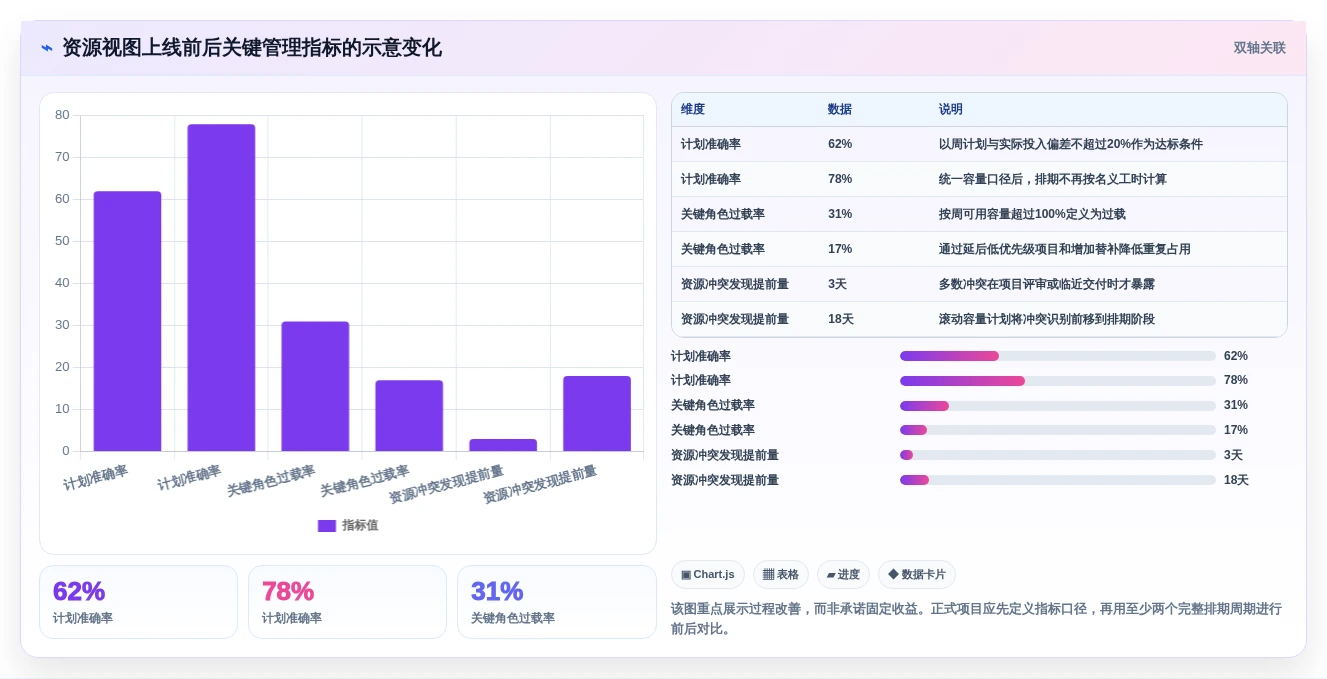Click the footnote paragraph 该图重点展示过程改善

976,618
